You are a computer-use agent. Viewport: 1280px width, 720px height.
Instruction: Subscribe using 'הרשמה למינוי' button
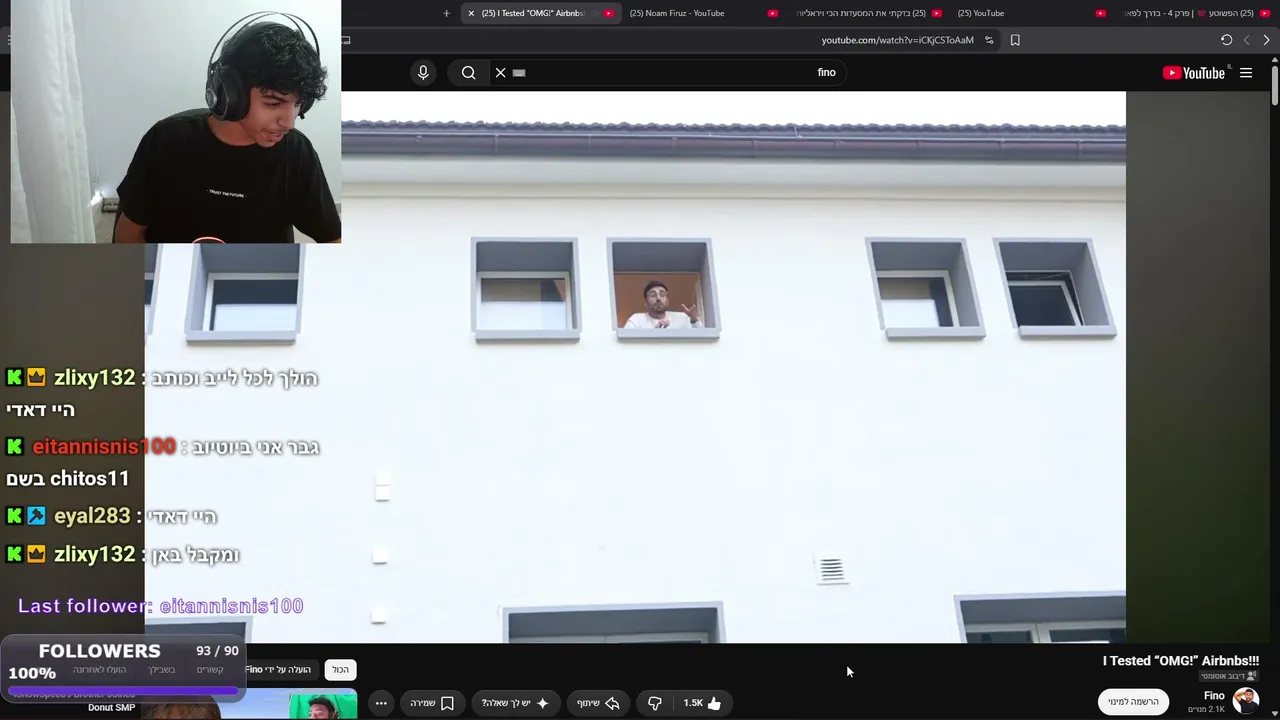pos(1133,702)
